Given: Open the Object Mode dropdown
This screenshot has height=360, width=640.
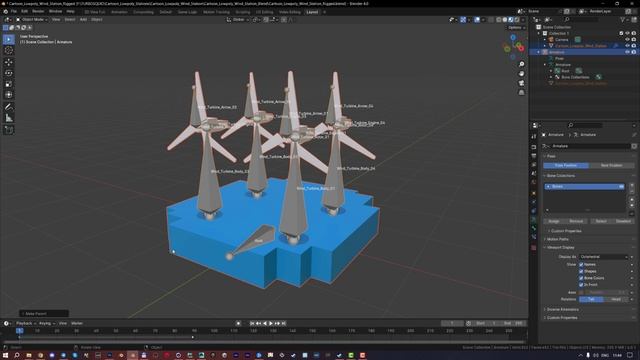Looking at the screenshot, I should pos(32,20).
